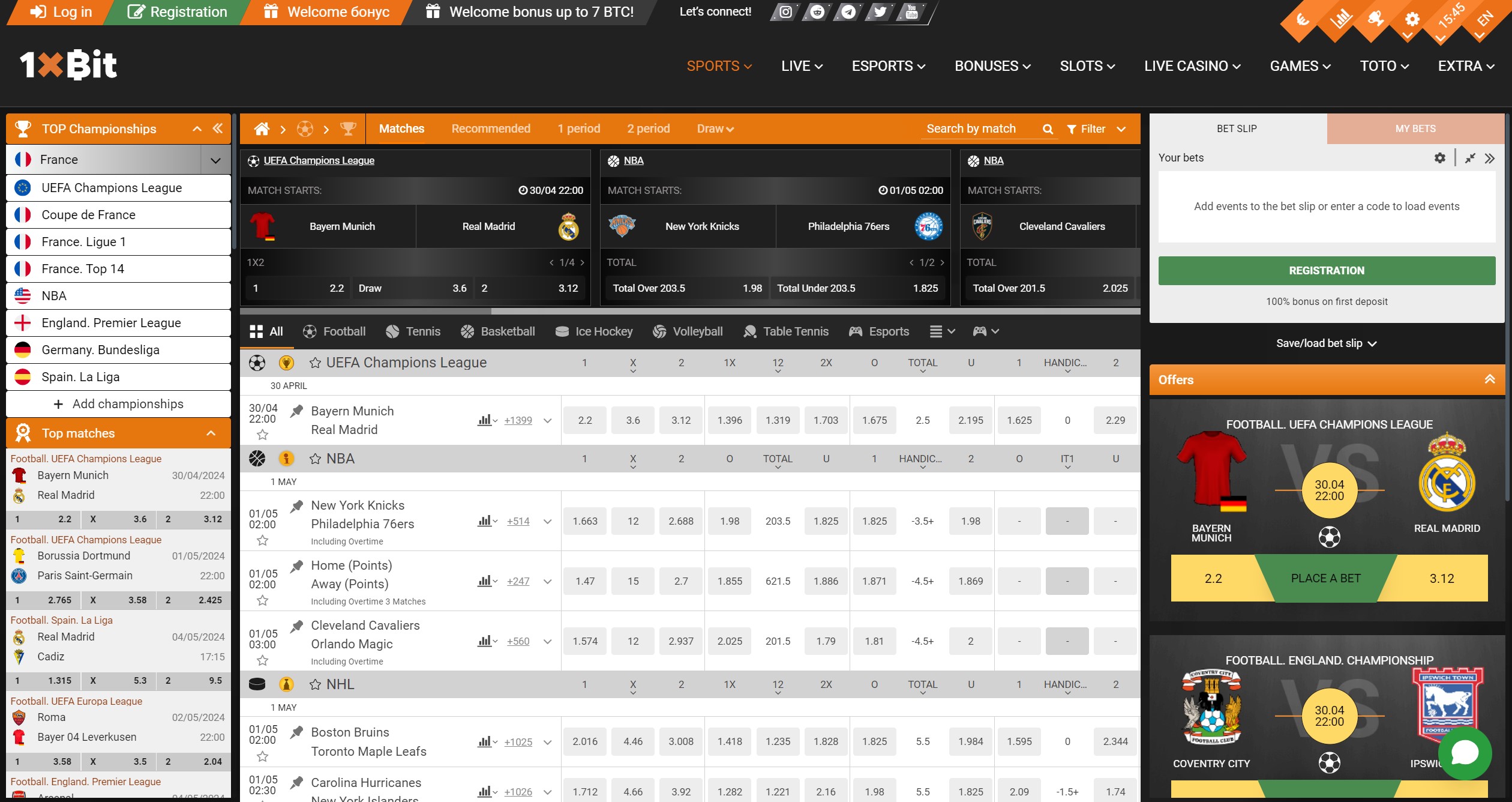Open +1399 more markets link
This screenshot has width=1512, height=802.
coord(518,420)
